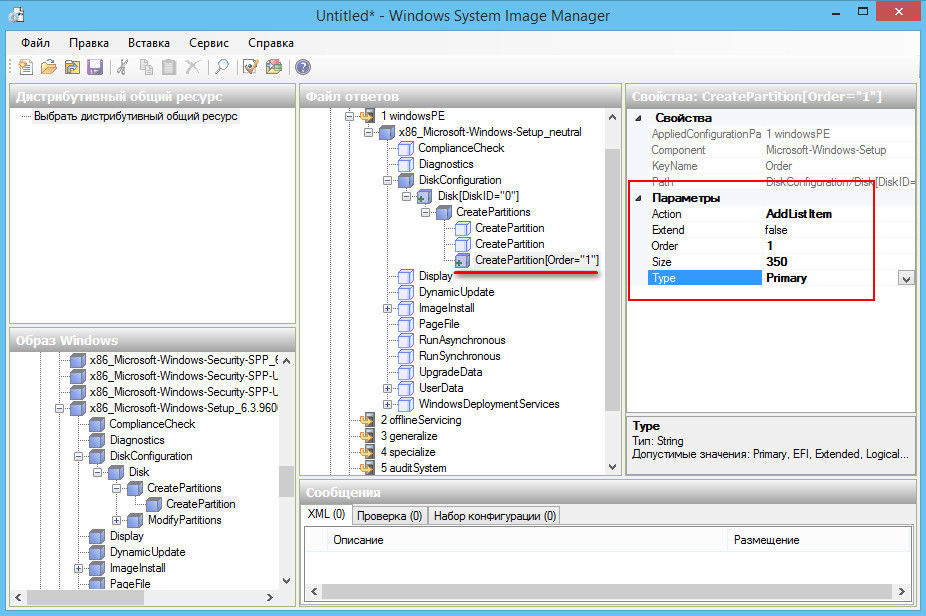Click the Delete X toolbar icon

193,67
